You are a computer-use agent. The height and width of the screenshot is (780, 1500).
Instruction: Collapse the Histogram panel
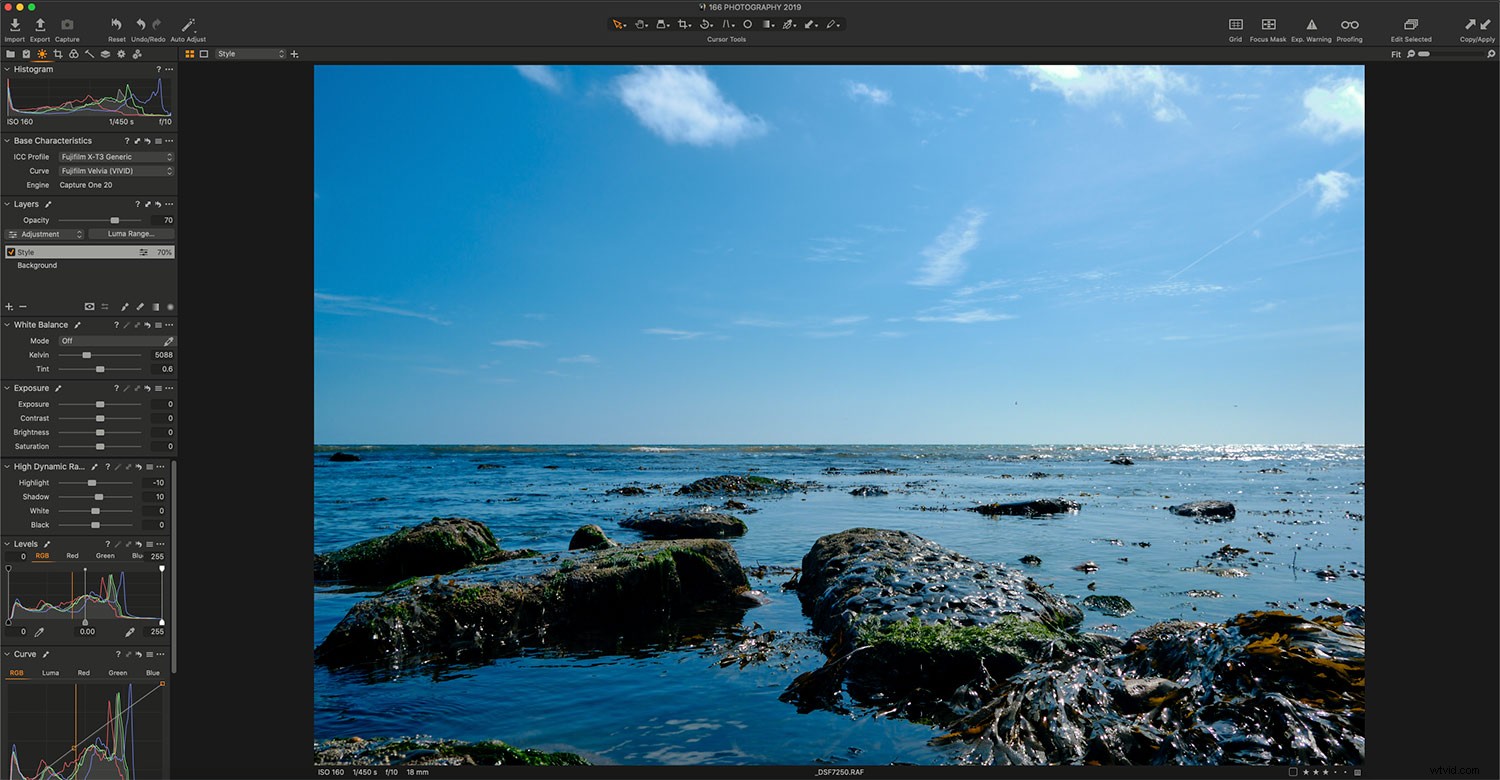pyautogui.click(x=7, y=69)
